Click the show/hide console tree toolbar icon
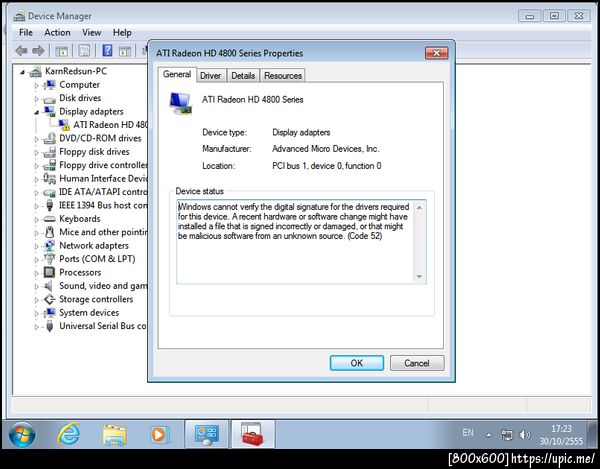This screenshot has height=469, width=600. point(61,50)
